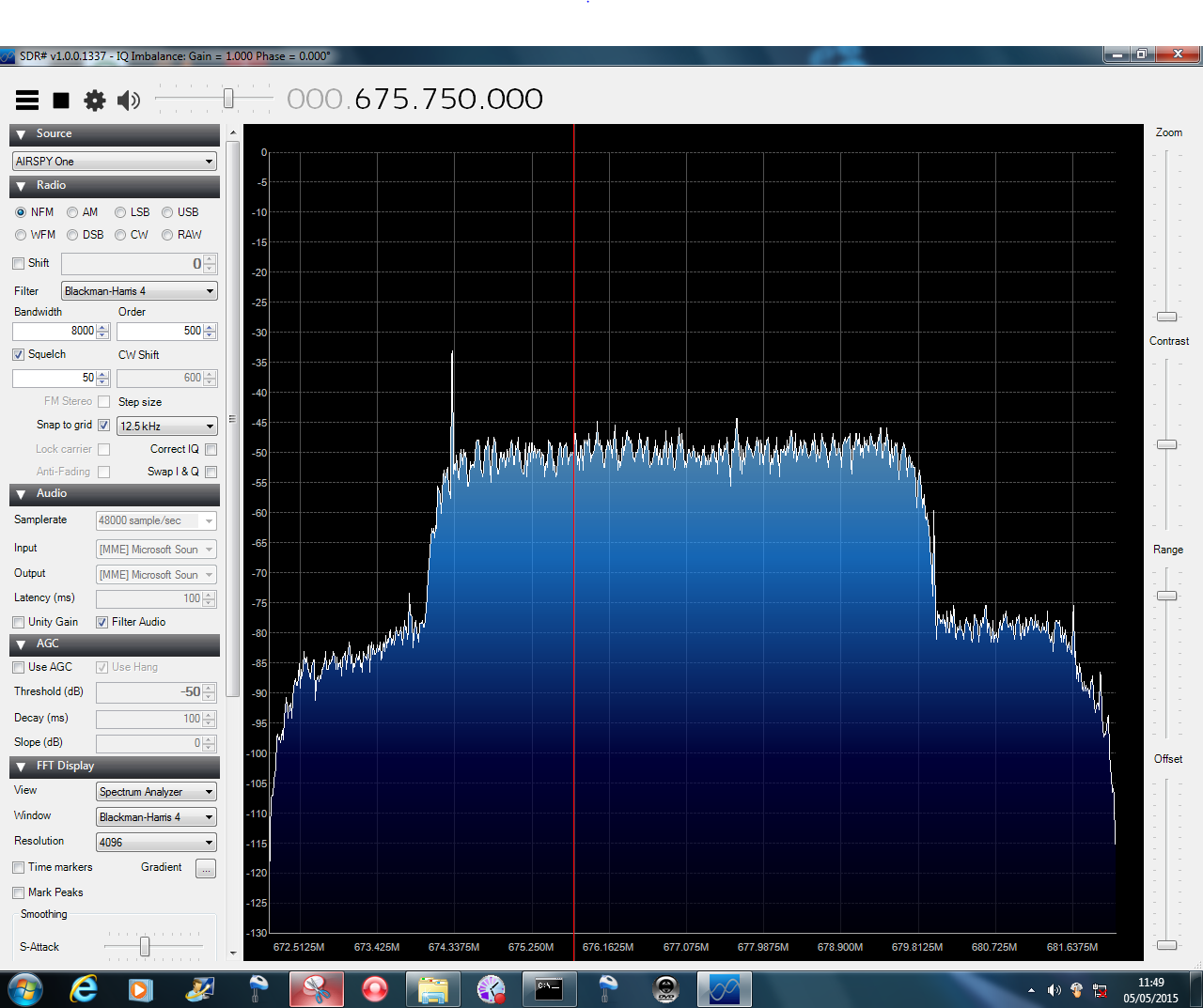Toggle the Filter Audio checkbox

[x=102, y=623]
